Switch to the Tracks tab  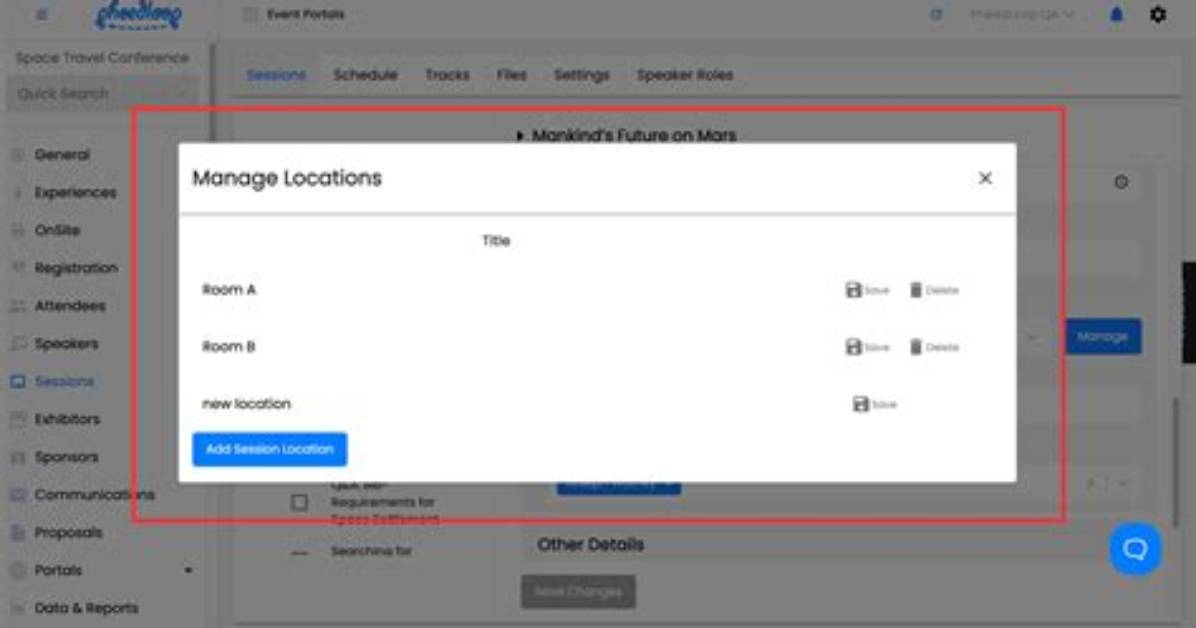tap(447, 75)
